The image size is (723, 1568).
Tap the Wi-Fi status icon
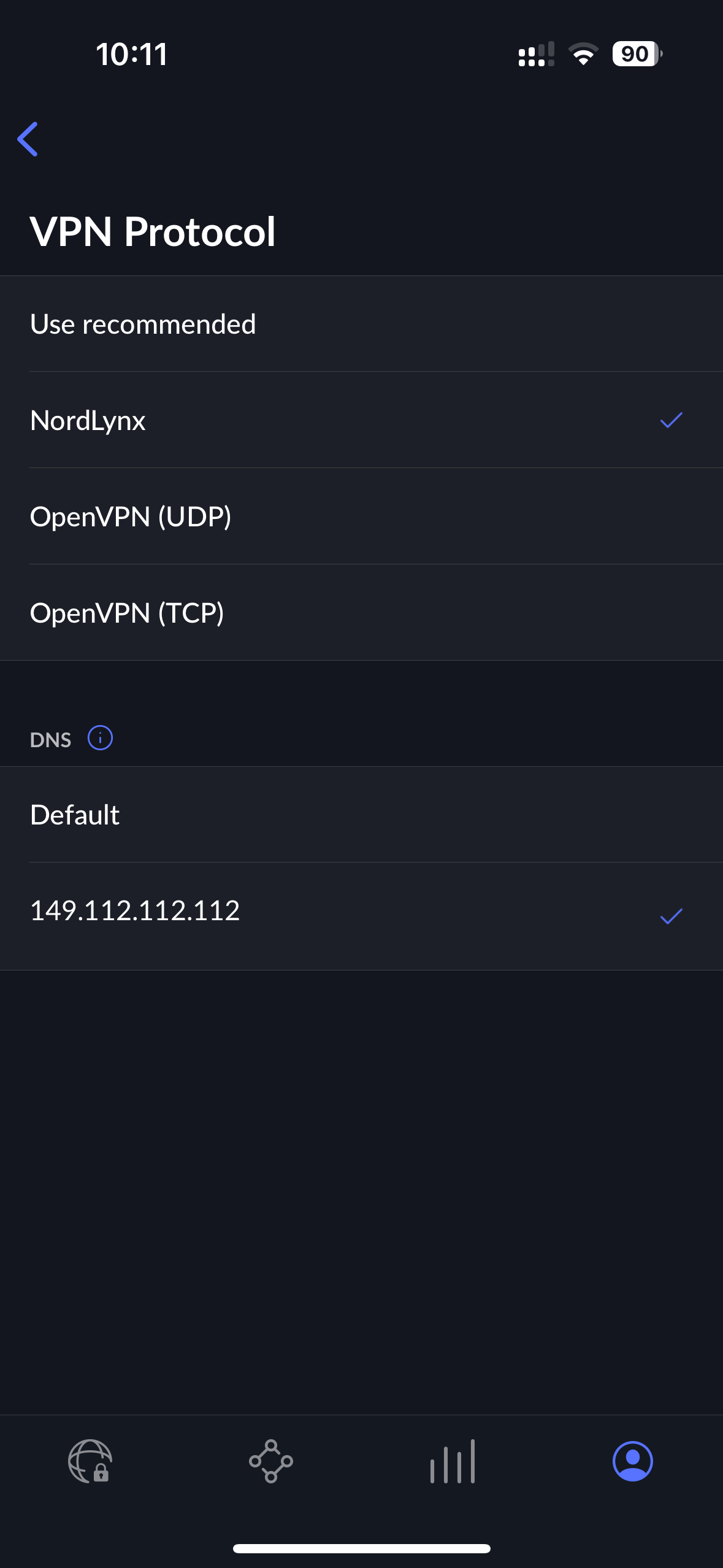pos(583,54)
